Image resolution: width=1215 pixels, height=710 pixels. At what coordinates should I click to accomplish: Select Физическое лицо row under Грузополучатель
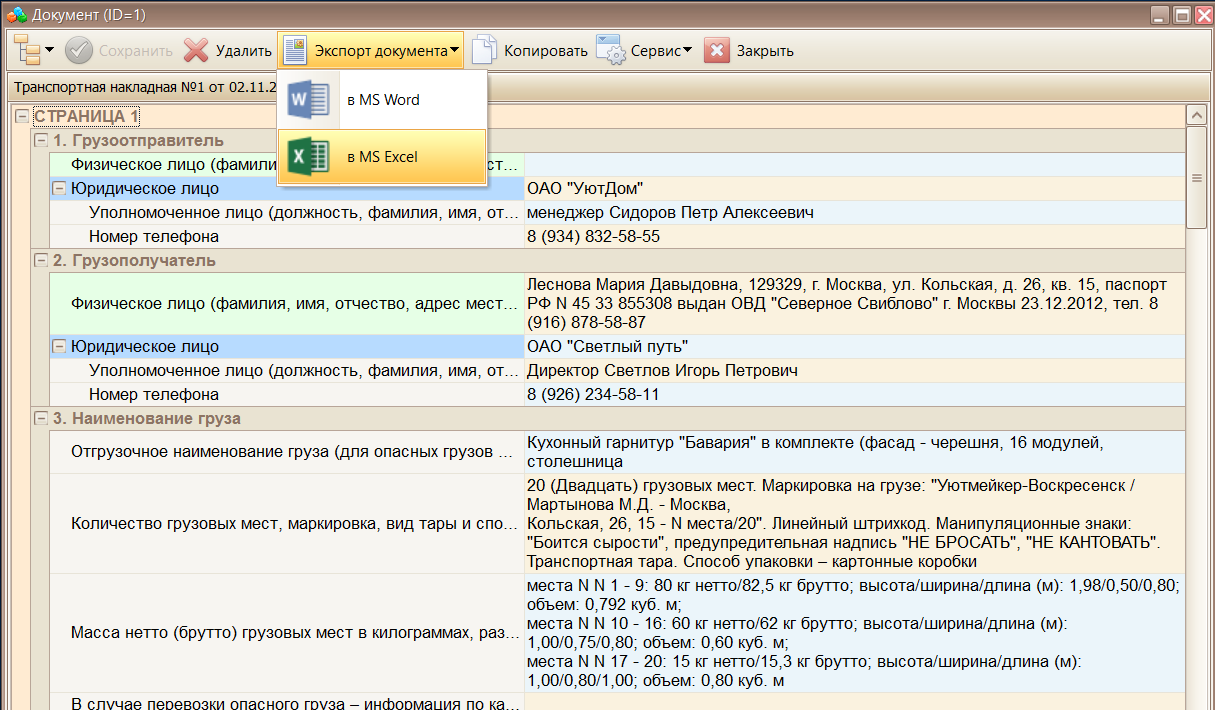coord(287,303)
